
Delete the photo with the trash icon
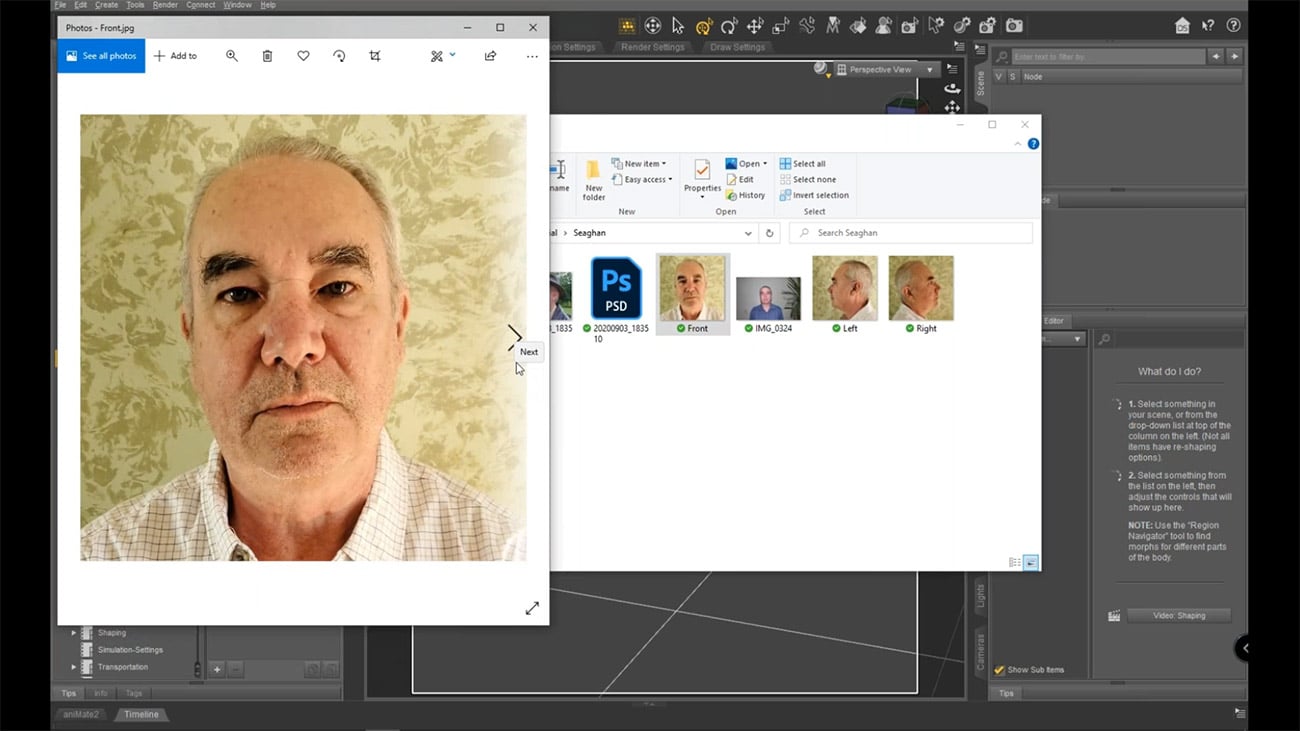[267, 56]
